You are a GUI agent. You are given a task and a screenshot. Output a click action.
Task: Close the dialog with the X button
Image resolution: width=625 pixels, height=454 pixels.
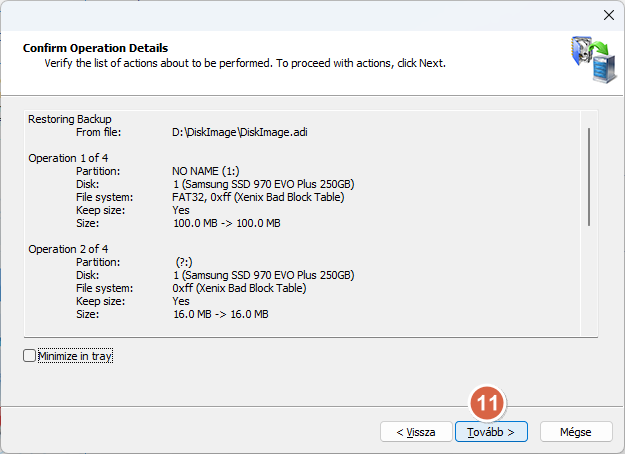pos(608,15)
